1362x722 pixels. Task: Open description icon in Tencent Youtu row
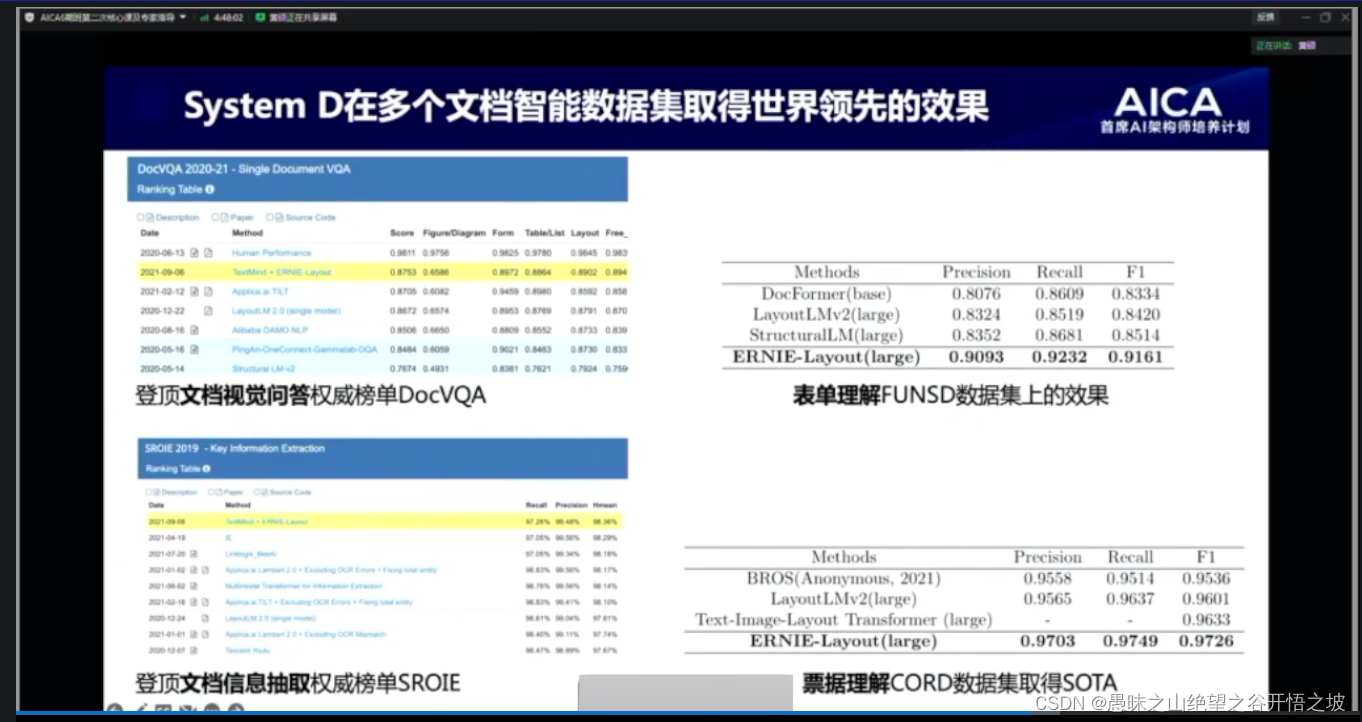[194, 651]
